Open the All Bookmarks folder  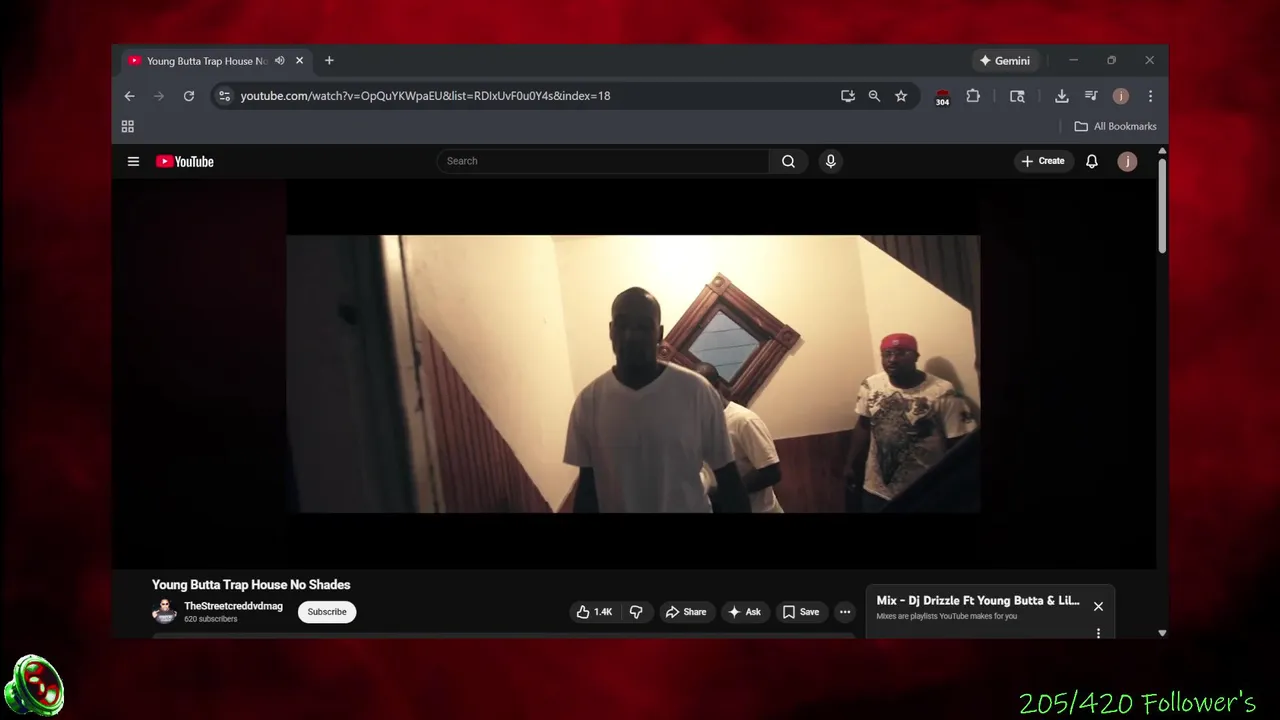(1115, 126)
